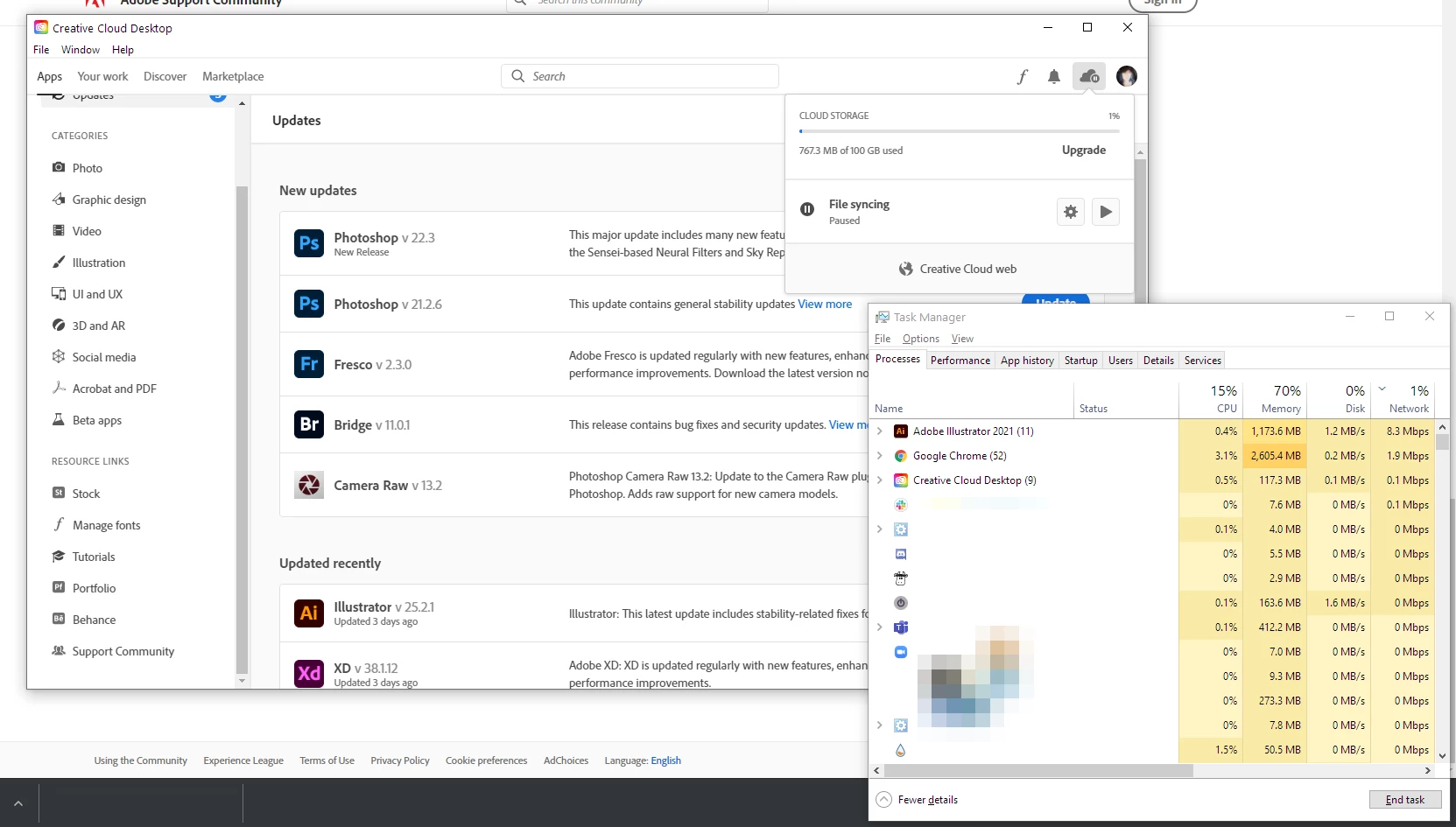1456x827 pixels.
Task: Open the File menu in Creative Cloud
Action: click(x=41, y=50)
